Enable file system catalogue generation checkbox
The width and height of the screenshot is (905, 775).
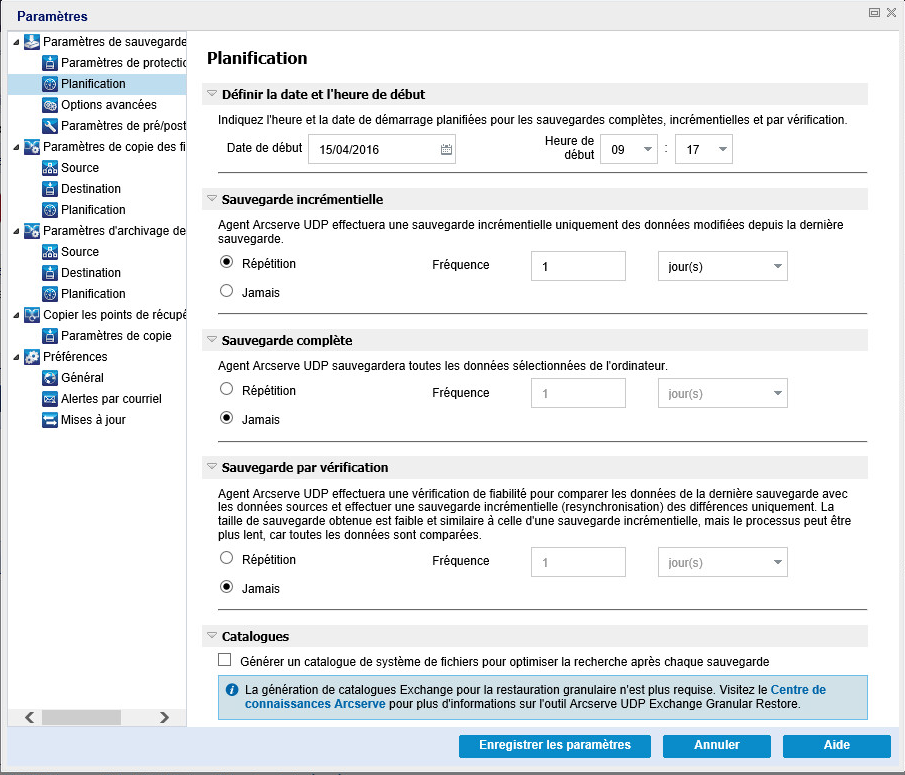(x=225, y=660)
